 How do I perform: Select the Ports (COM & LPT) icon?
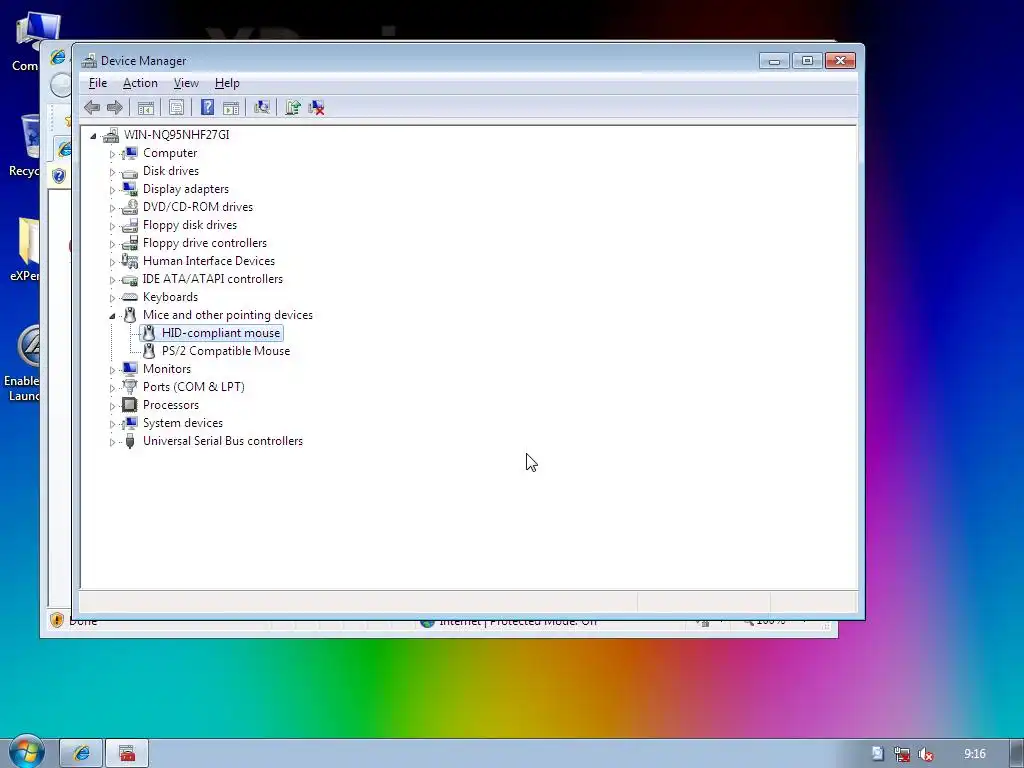(129, 387)
